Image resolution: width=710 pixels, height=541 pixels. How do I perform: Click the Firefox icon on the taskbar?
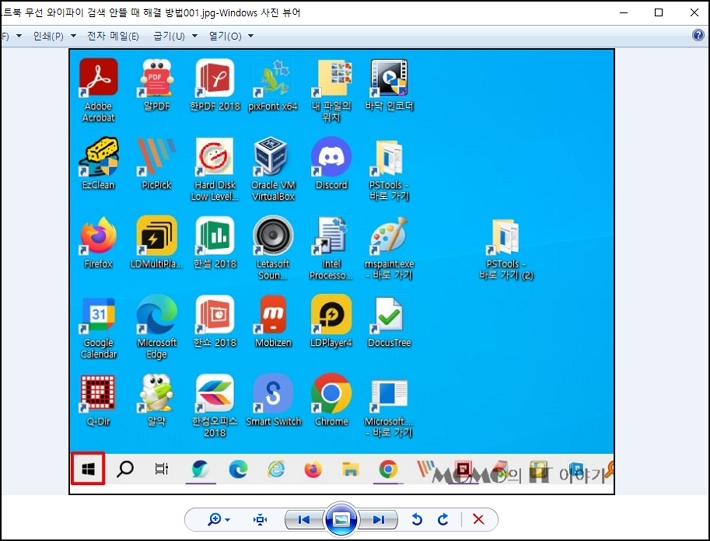coord(313,469)
